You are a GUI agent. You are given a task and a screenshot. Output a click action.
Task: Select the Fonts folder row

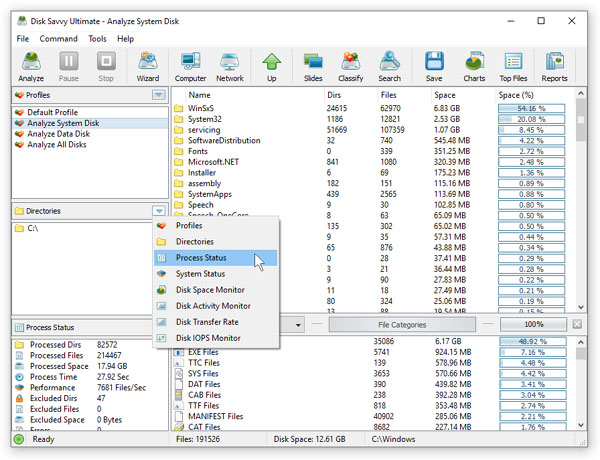point(373,151)
